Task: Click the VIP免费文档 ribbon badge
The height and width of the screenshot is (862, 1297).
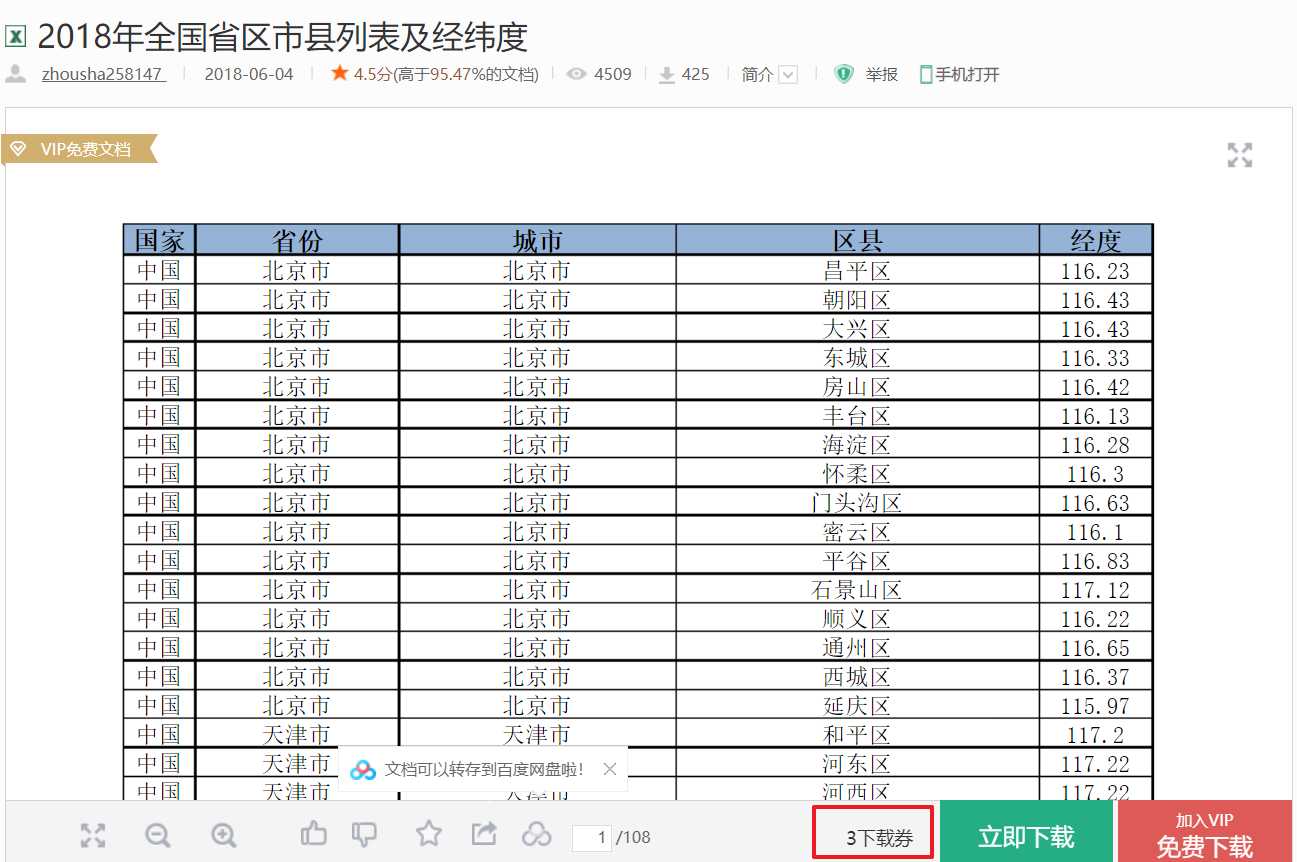Action: pyautogui.click(x=80, y=149)
